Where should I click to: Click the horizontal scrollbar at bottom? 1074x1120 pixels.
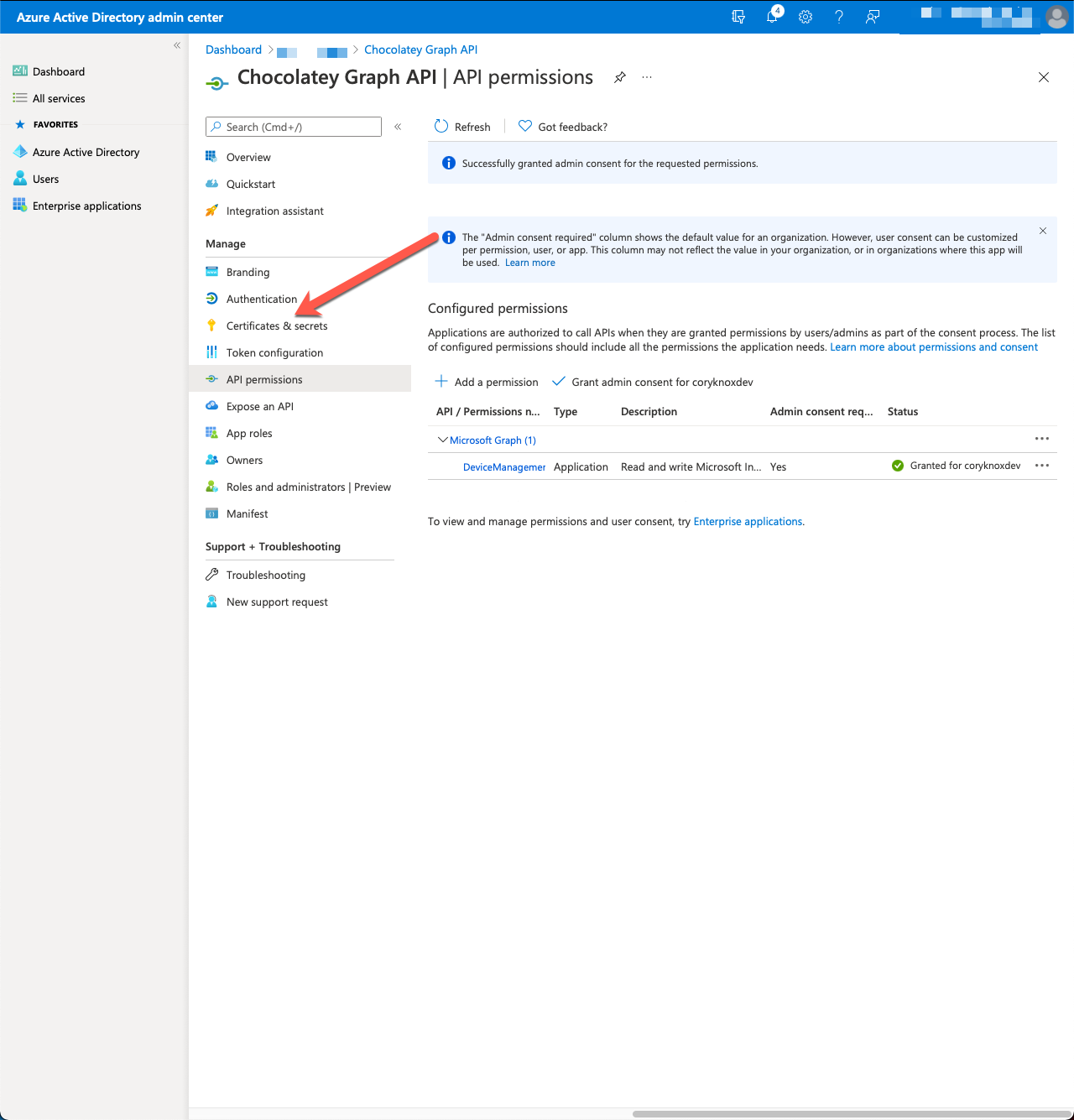[851, 1114]
